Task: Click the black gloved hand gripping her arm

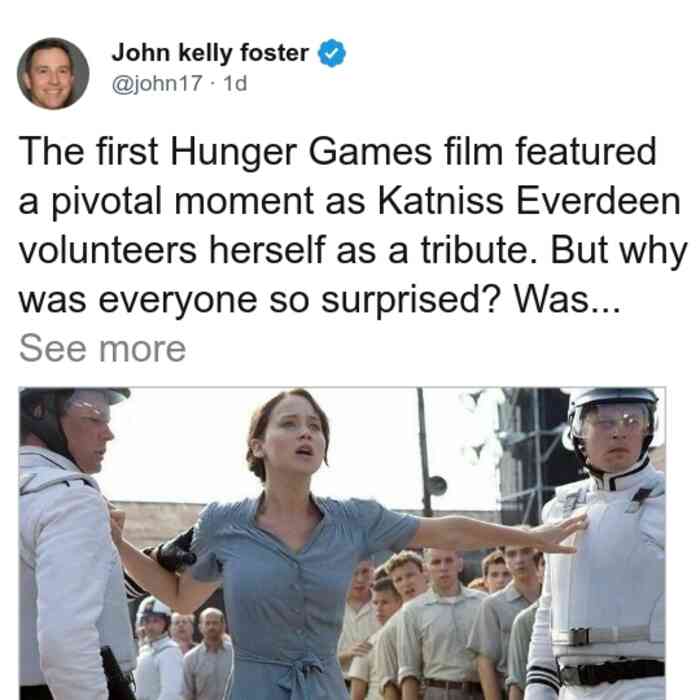Action: pyautogui.click(x=176, y=553)
